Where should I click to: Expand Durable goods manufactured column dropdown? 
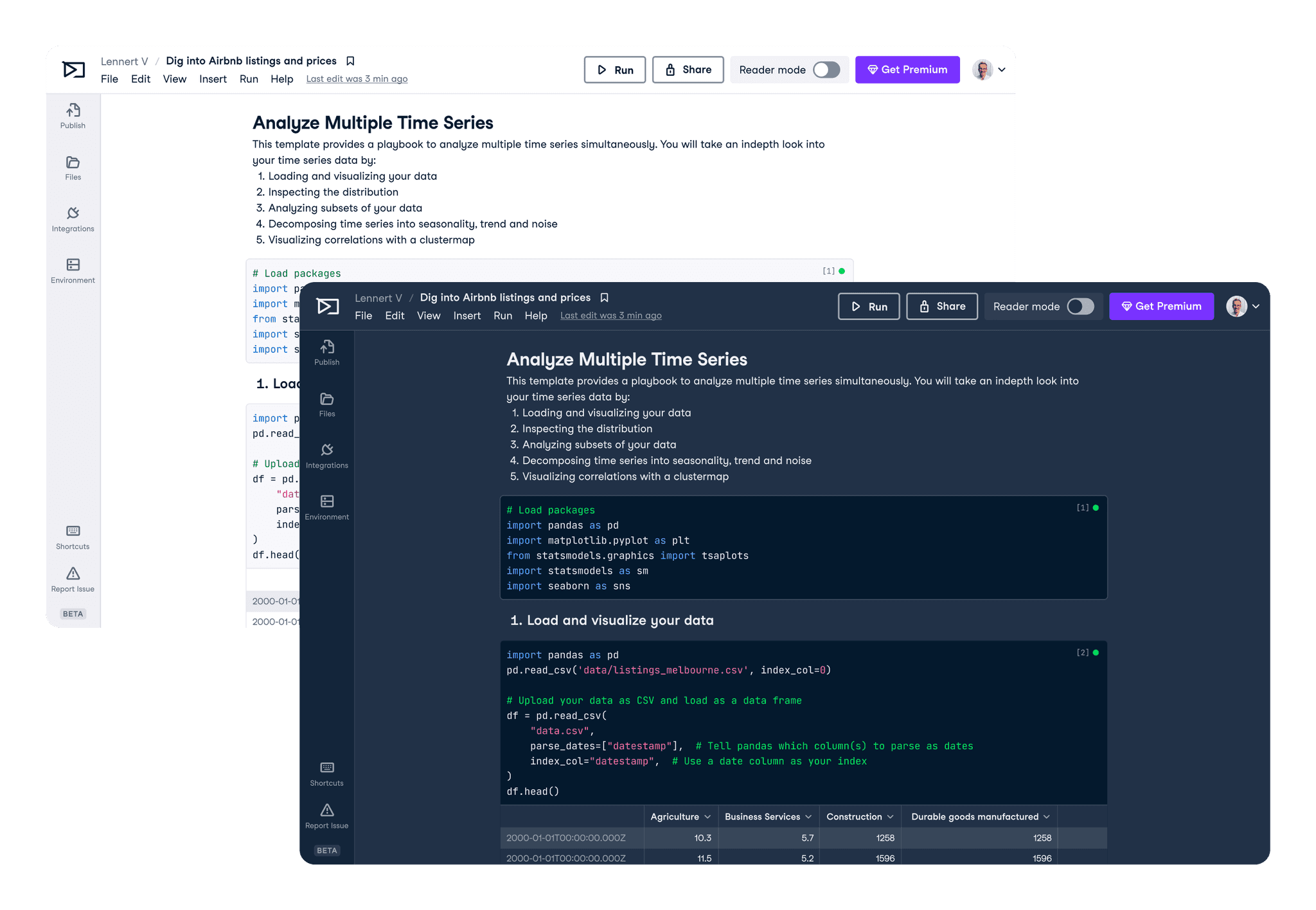(1047, 817)
